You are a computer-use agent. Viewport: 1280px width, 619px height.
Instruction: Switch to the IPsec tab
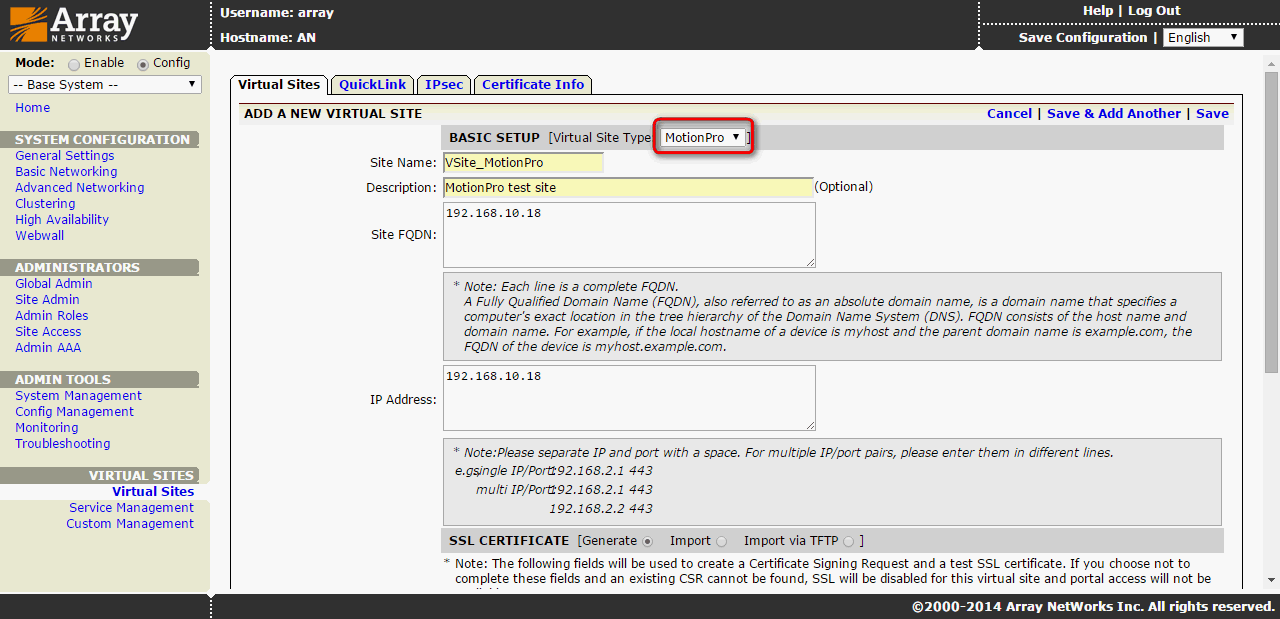click(x=444, y=85)
